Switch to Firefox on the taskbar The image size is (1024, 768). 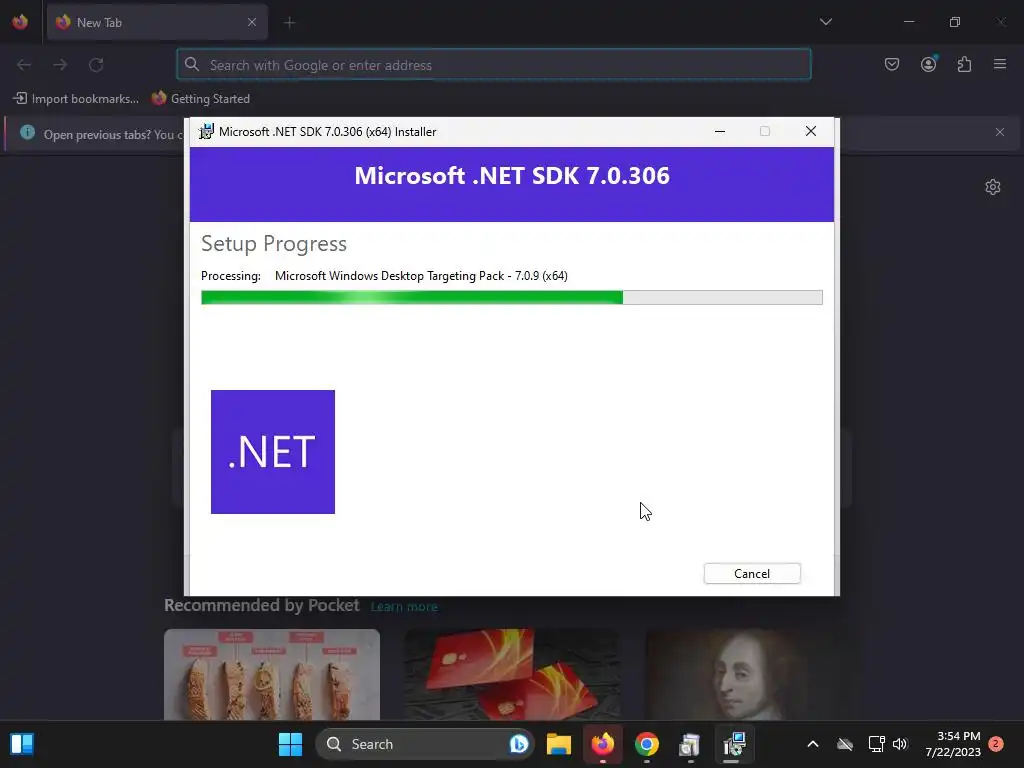(x=603, y=744)
